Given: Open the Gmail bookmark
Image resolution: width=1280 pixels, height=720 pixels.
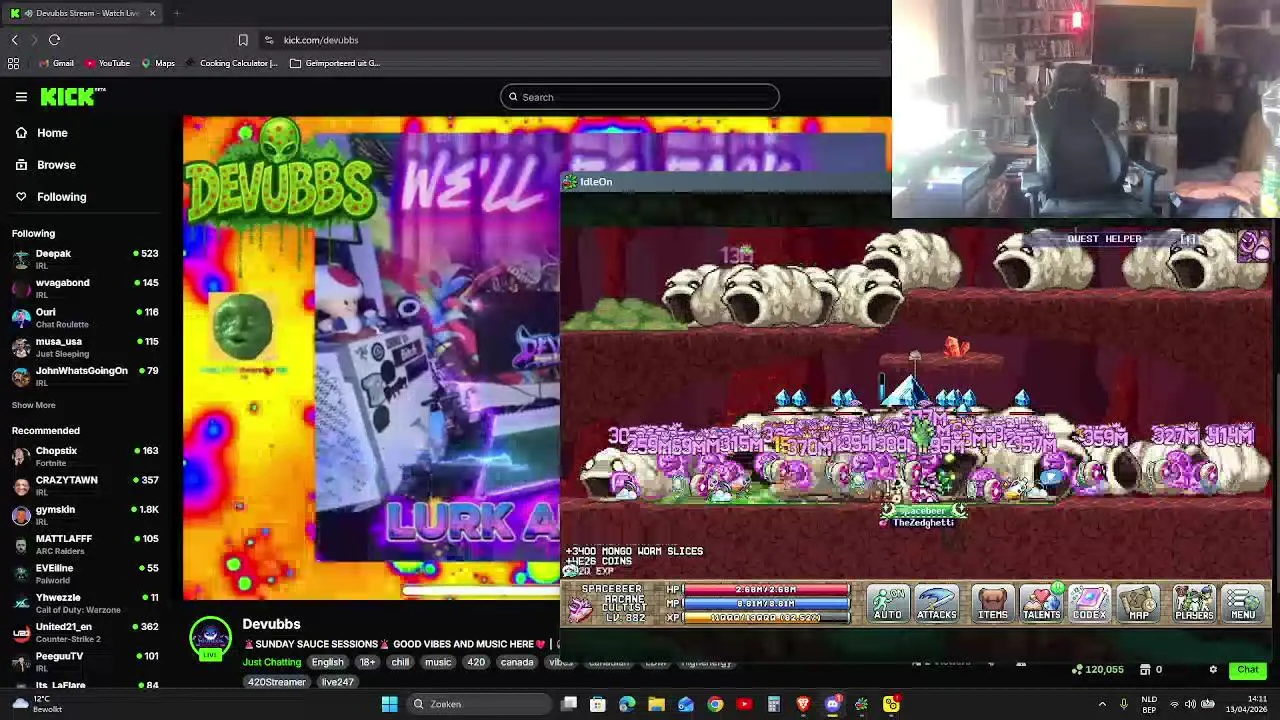Looking at the screenshot, I should (x=56, y=63).
